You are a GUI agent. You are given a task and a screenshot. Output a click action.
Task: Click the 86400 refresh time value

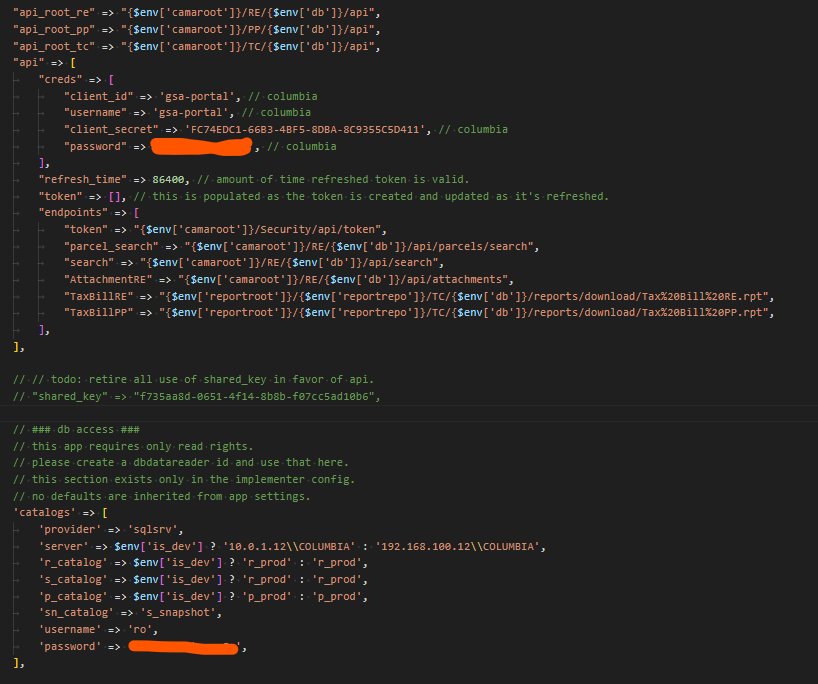172,179
